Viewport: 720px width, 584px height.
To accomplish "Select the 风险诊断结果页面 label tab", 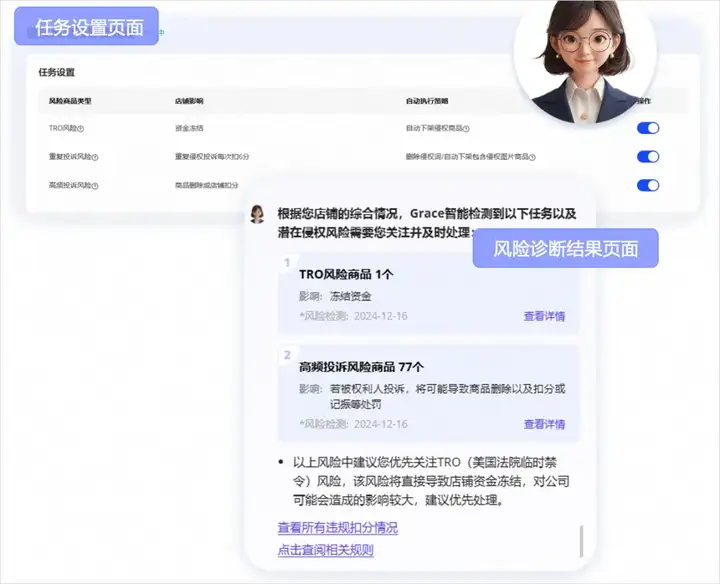I will tap(566, 248).
